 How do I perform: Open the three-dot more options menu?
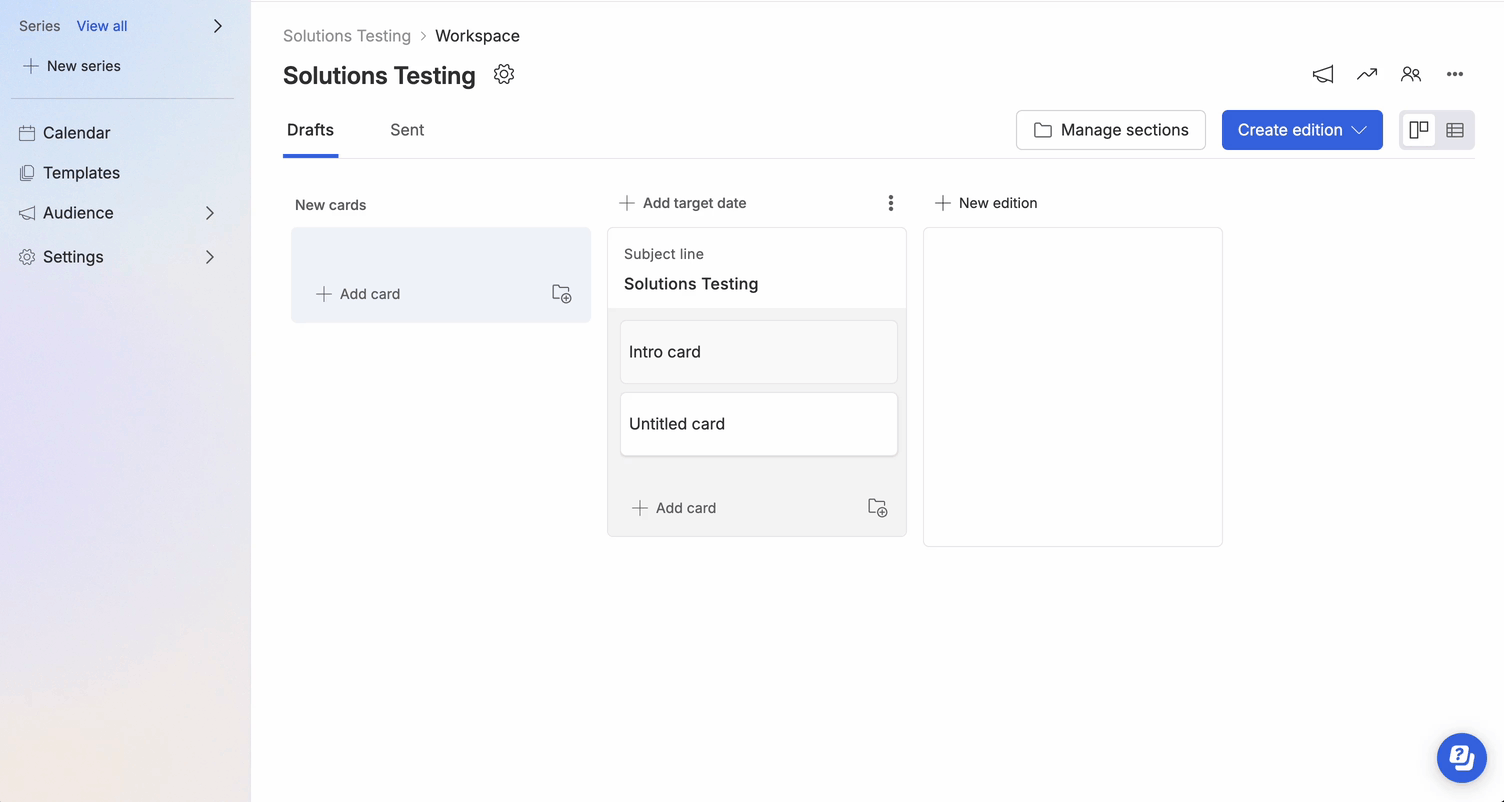pos(1455,74)
